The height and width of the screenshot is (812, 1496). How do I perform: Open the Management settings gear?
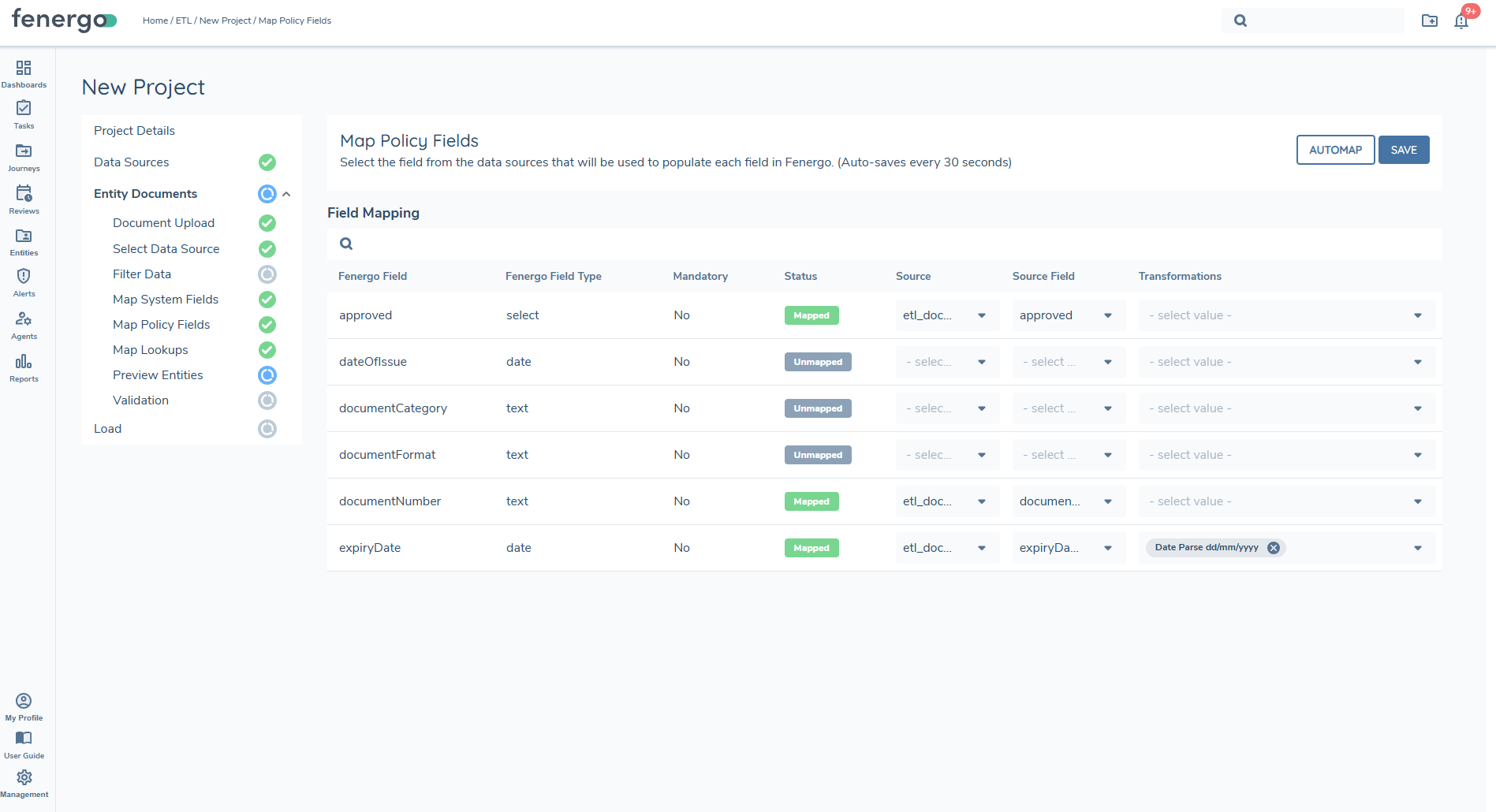pyautogui.click(x=25, y=779)
